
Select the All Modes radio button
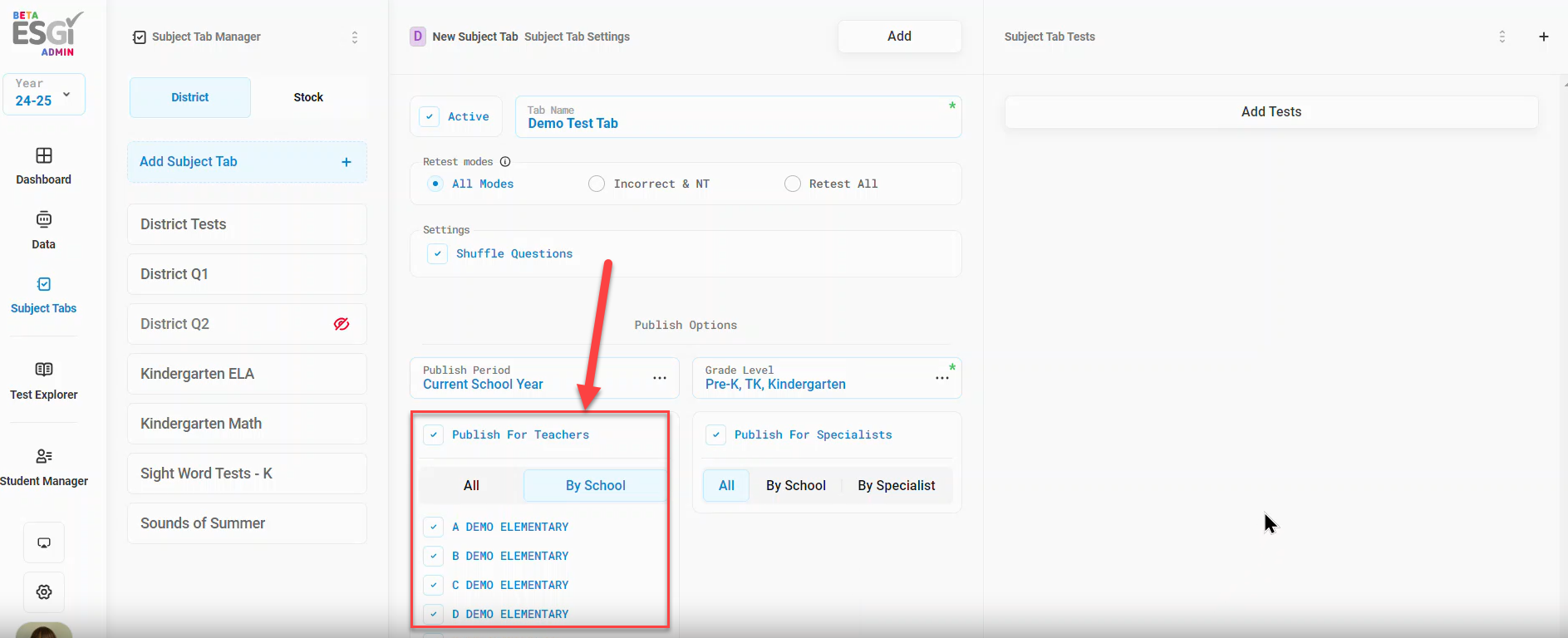point(435,184)
